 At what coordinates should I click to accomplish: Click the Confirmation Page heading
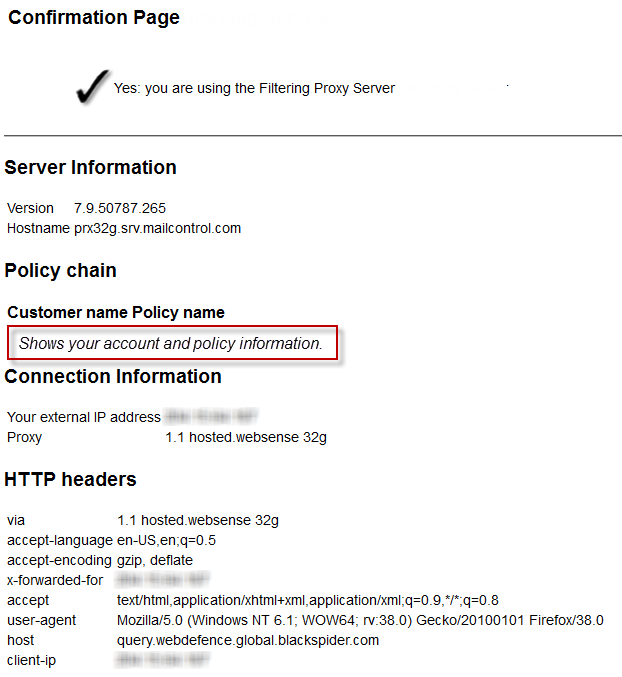pyautogui.click(x=94, y=18)
